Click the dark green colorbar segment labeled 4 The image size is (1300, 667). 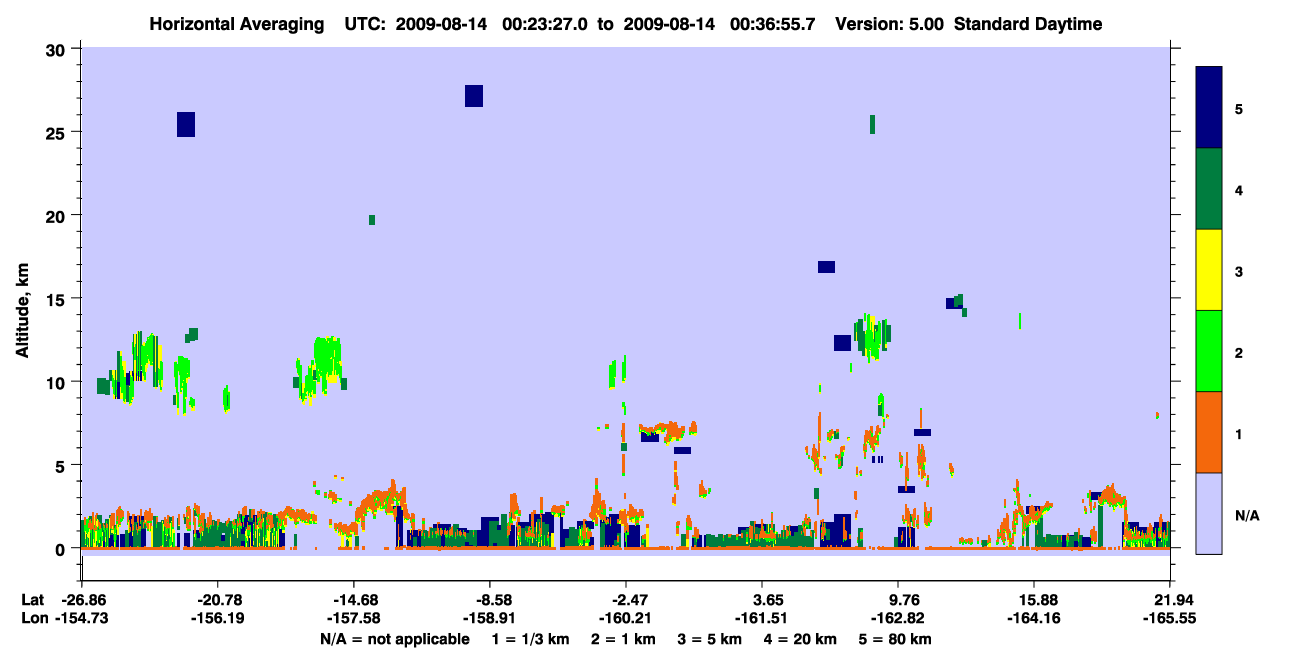click(x=1209, y=189)
